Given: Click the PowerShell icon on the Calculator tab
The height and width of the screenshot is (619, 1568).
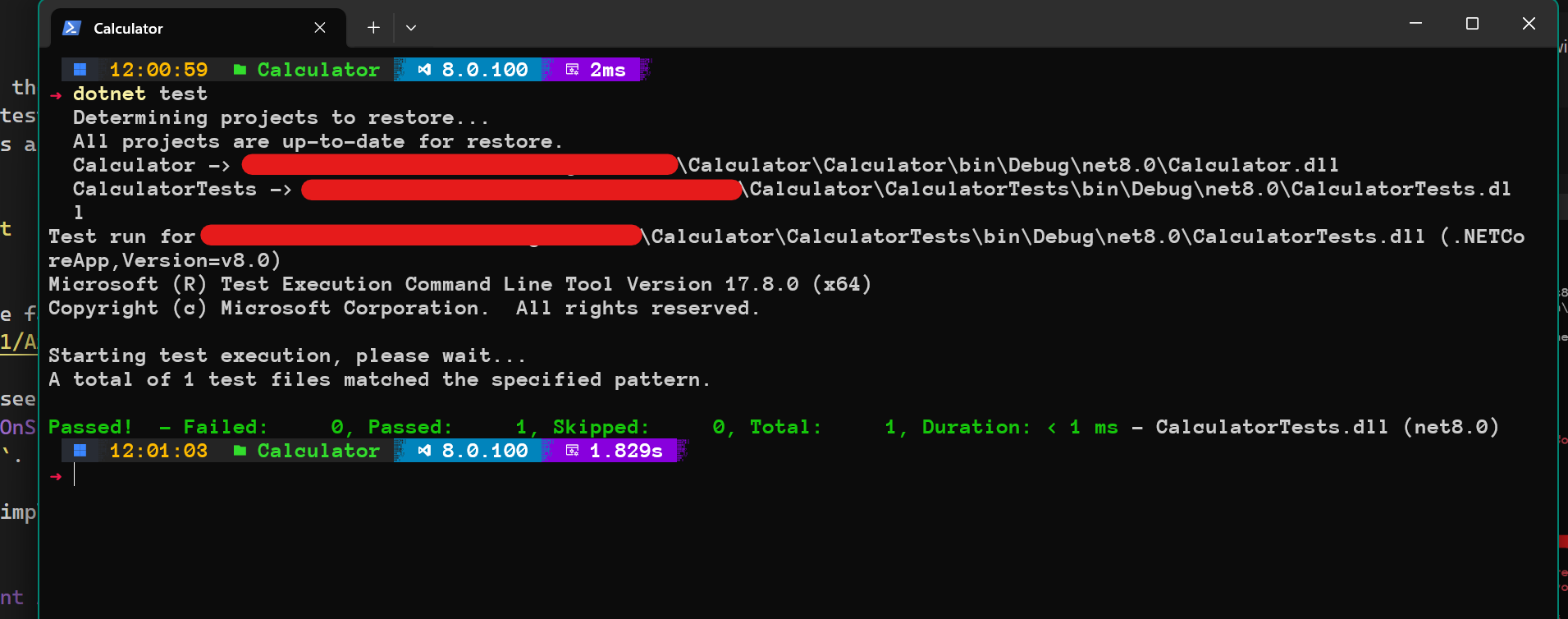Looking at the screenshot, I should coord(72,28).
